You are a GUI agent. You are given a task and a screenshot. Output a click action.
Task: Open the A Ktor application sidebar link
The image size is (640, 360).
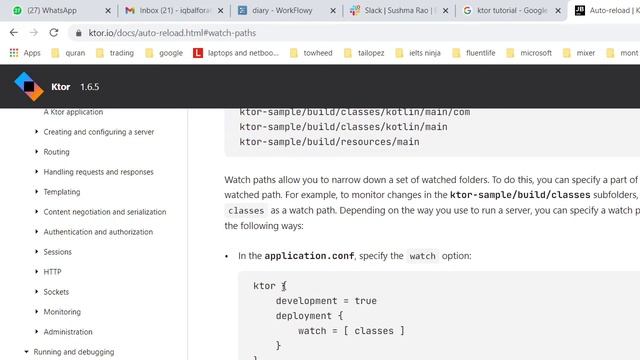[x=73, y=112]
